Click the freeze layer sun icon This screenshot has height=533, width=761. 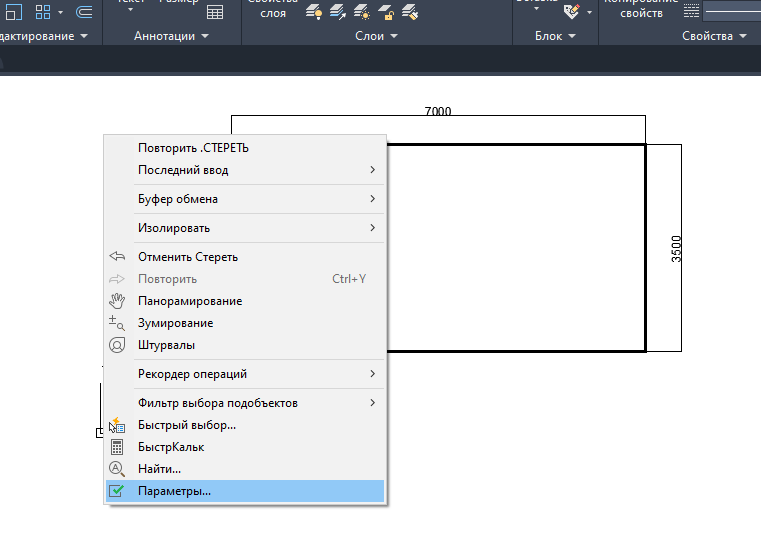click(x=362, y=12)
